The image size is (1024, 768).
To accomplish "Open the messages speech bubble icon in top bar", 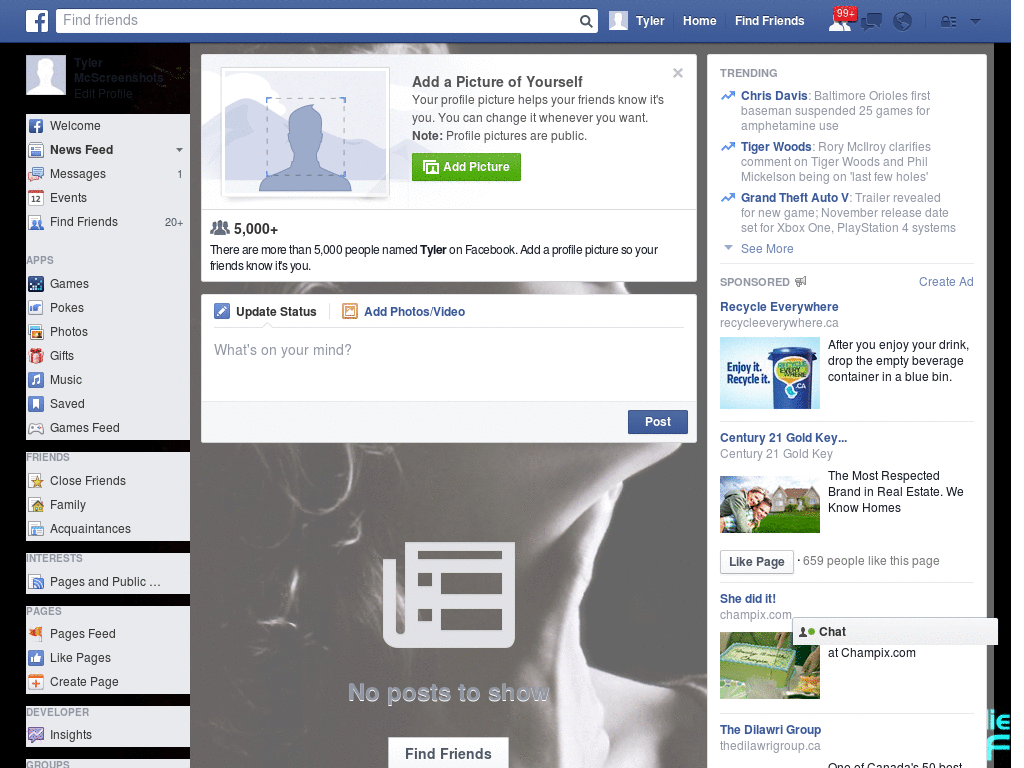I will pyautogui.click(x=871, y=22).
